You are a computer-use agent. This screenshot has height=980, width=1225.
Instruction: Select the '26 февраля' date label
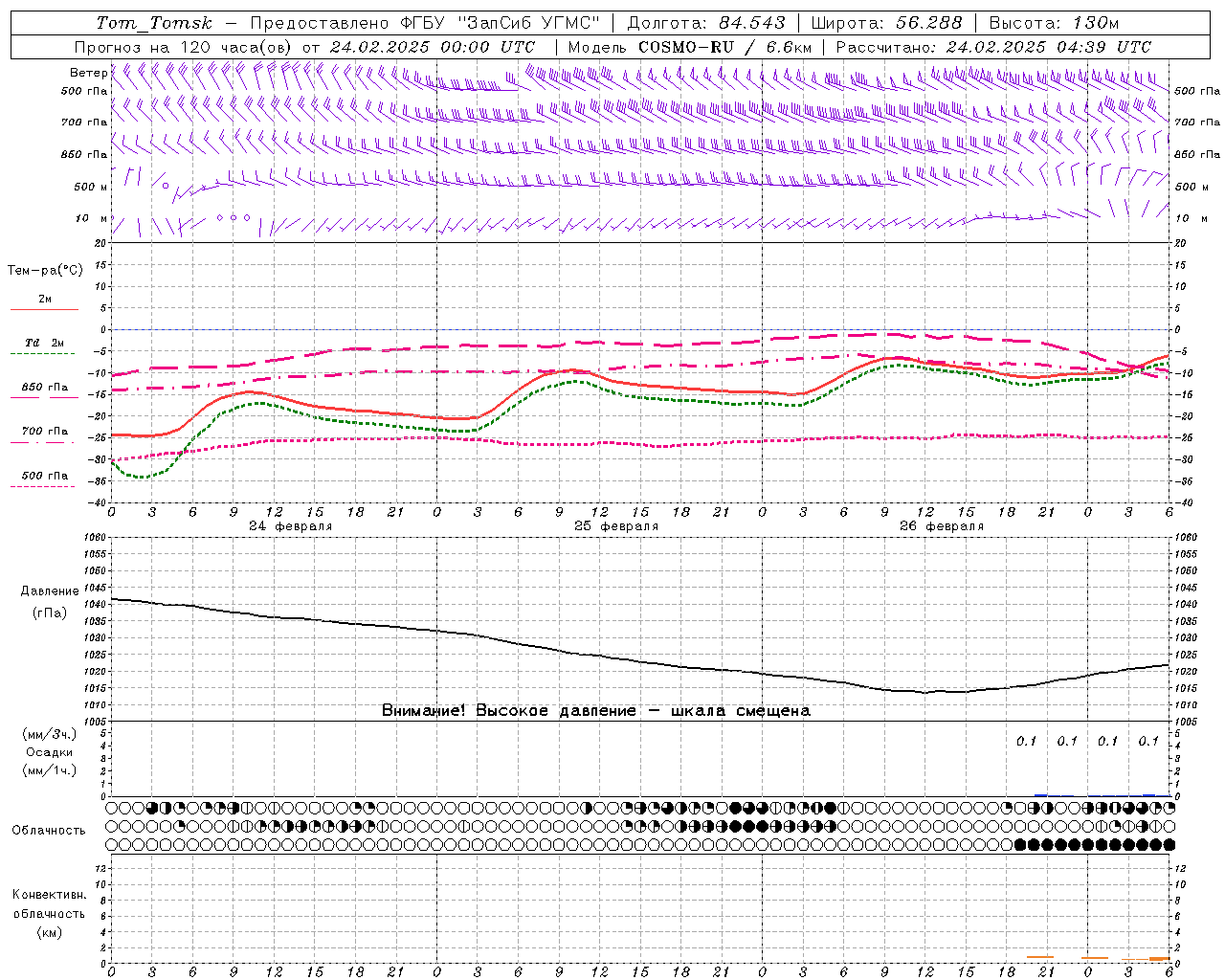point(942,526)
